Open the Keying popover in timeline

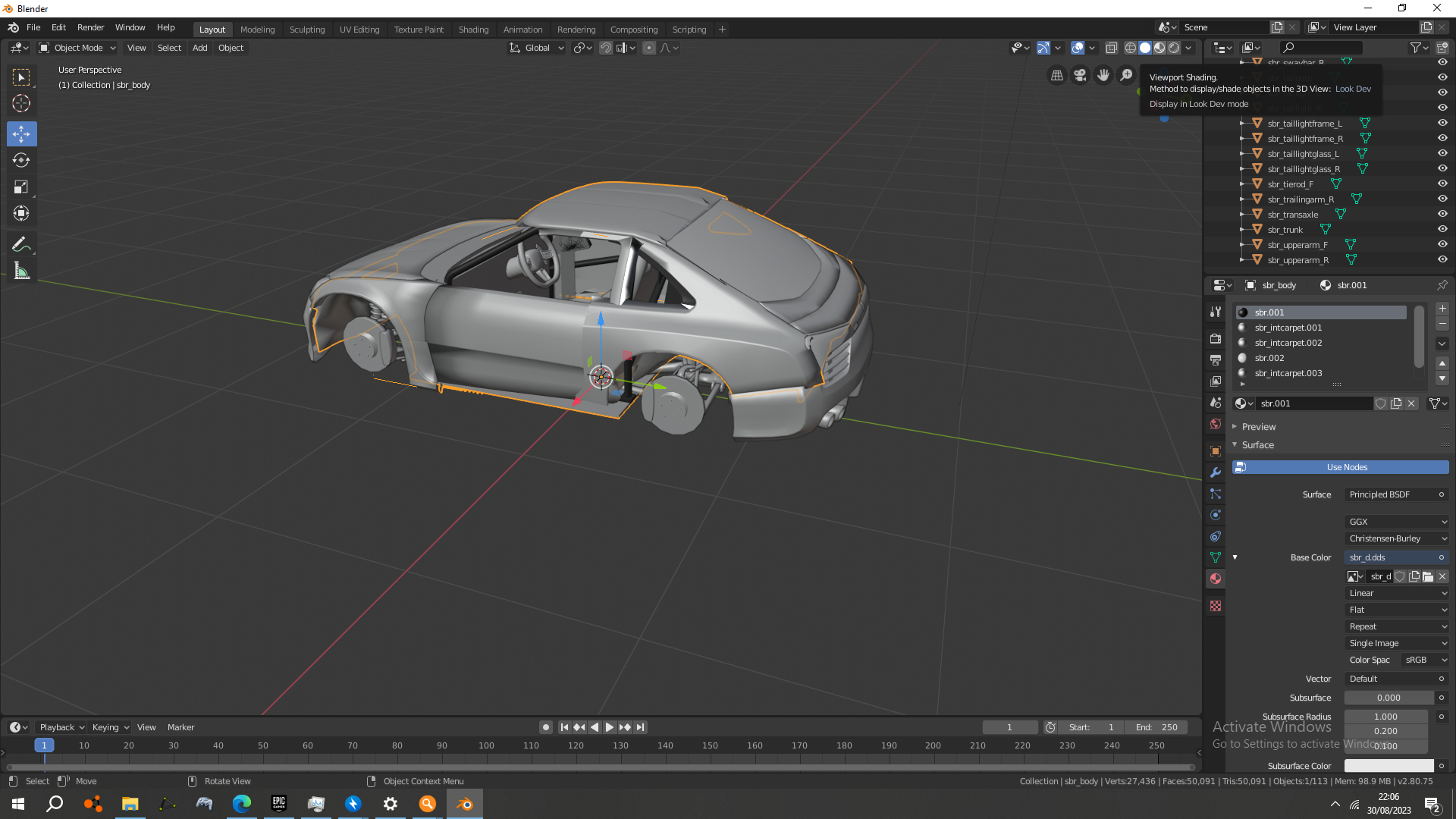pos(110,727)
